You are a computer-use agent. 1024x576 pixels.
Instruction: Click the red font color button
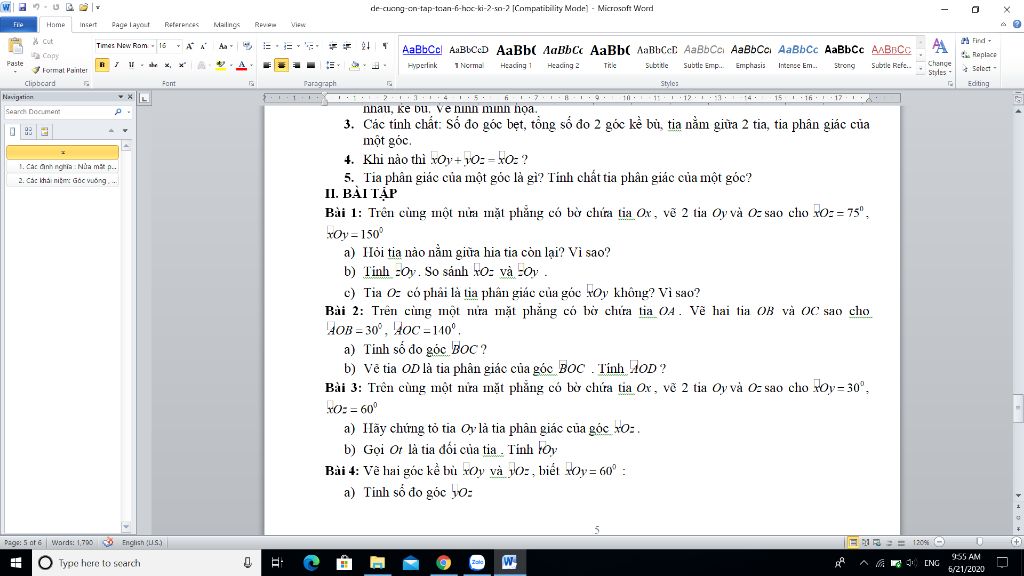242,65
